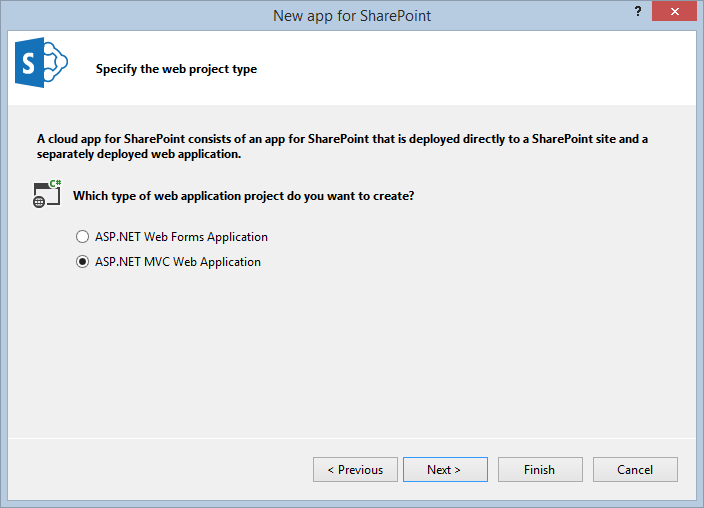Click the cloud app for SharePoint description text
This screenshot has width=704, height=508.
(342, 146)
